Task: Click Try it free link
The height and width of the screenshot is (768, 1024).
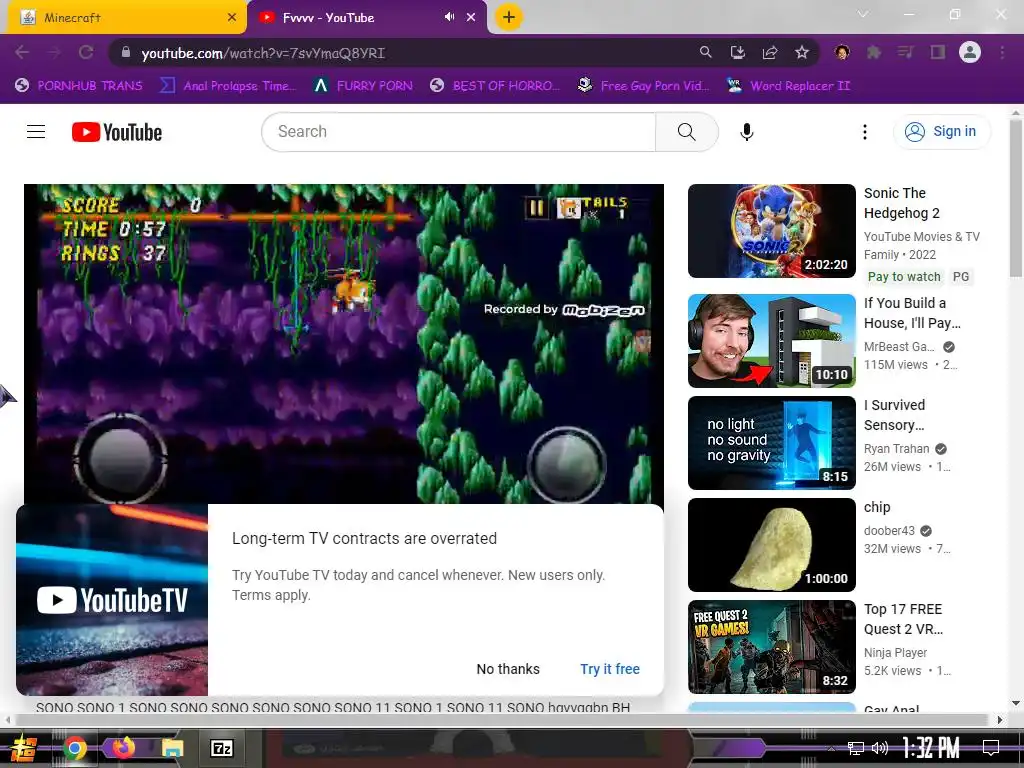Action: tap(610, 669)
